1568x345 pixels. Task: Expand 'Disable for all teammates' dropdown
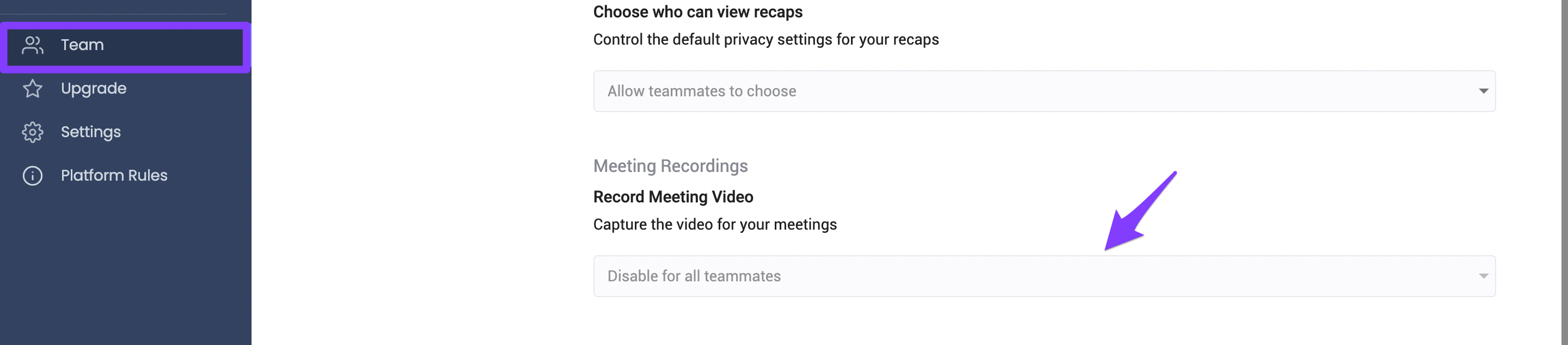1044,276
